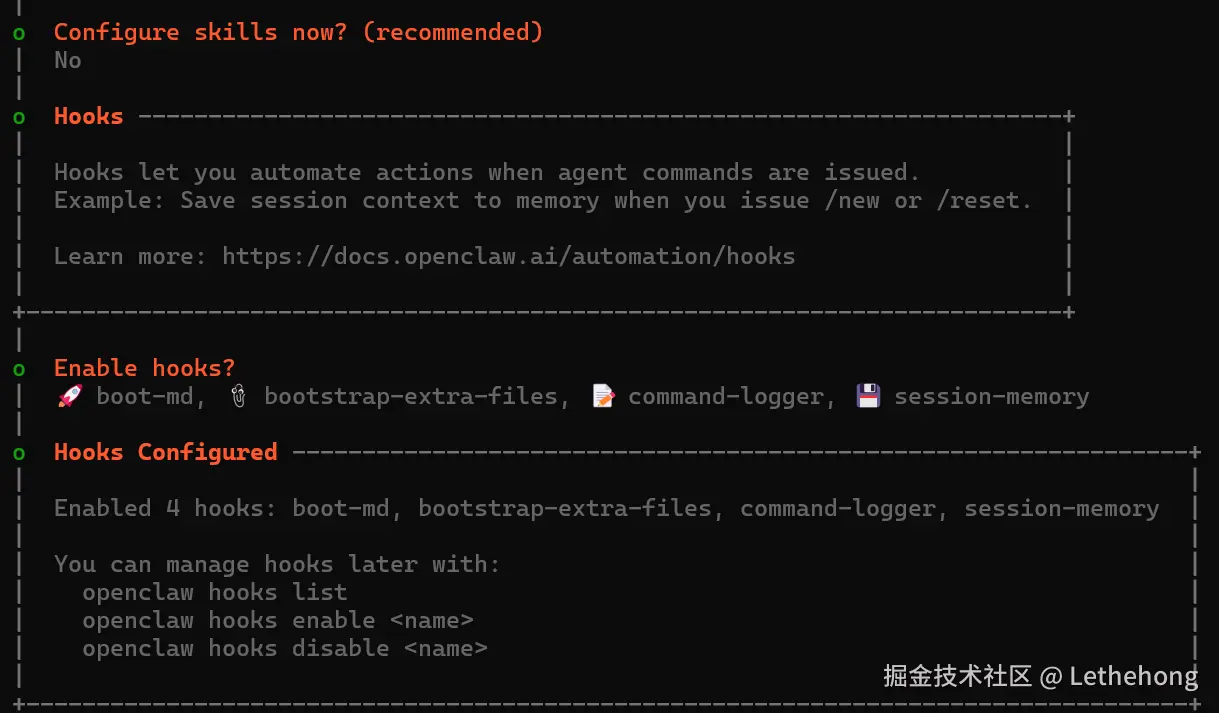
Task: Click the green circle beside Enable hooks
Action: click(19, 369)
